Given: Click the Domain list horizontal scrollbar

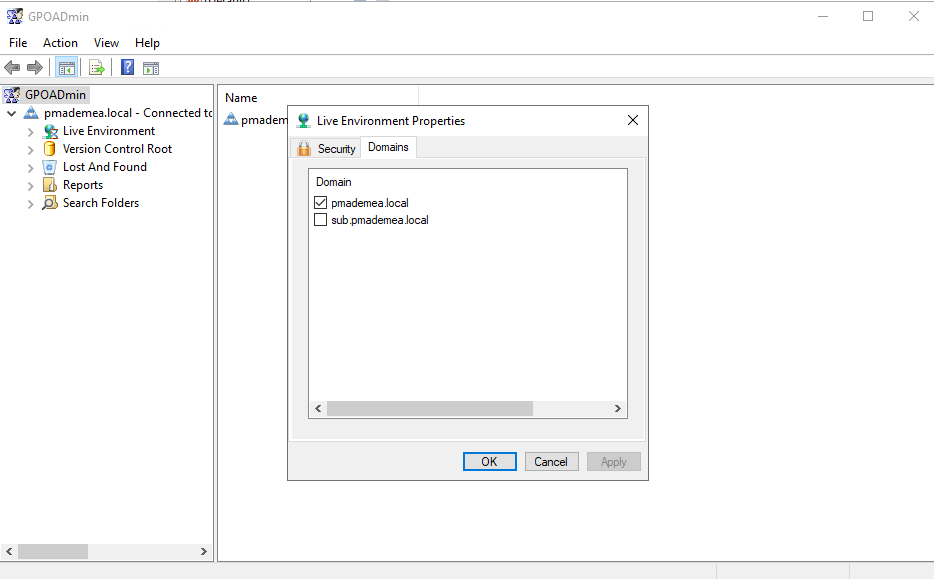Looking at the screenshot, I should [430, 409].
